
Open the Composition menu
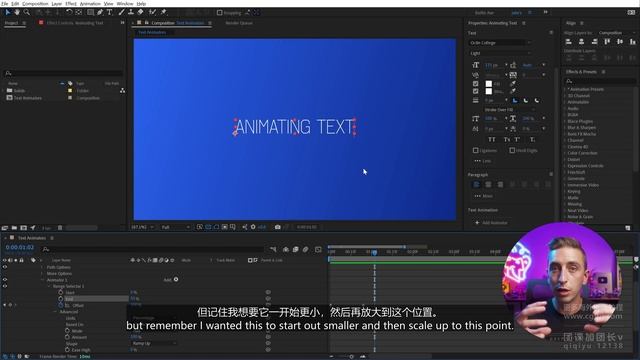tap(35, 3)
